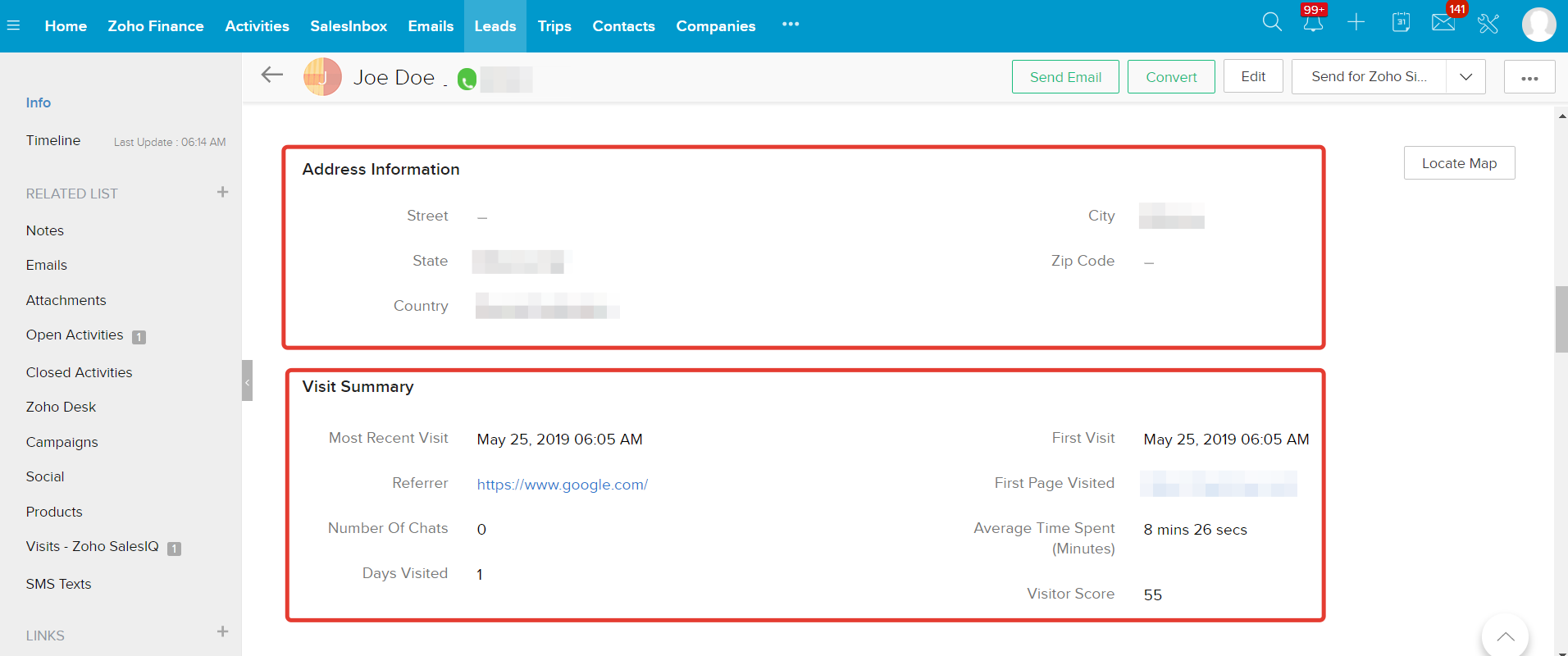
Task: Click the Send Email button
Action: [x=1065, y=77]
